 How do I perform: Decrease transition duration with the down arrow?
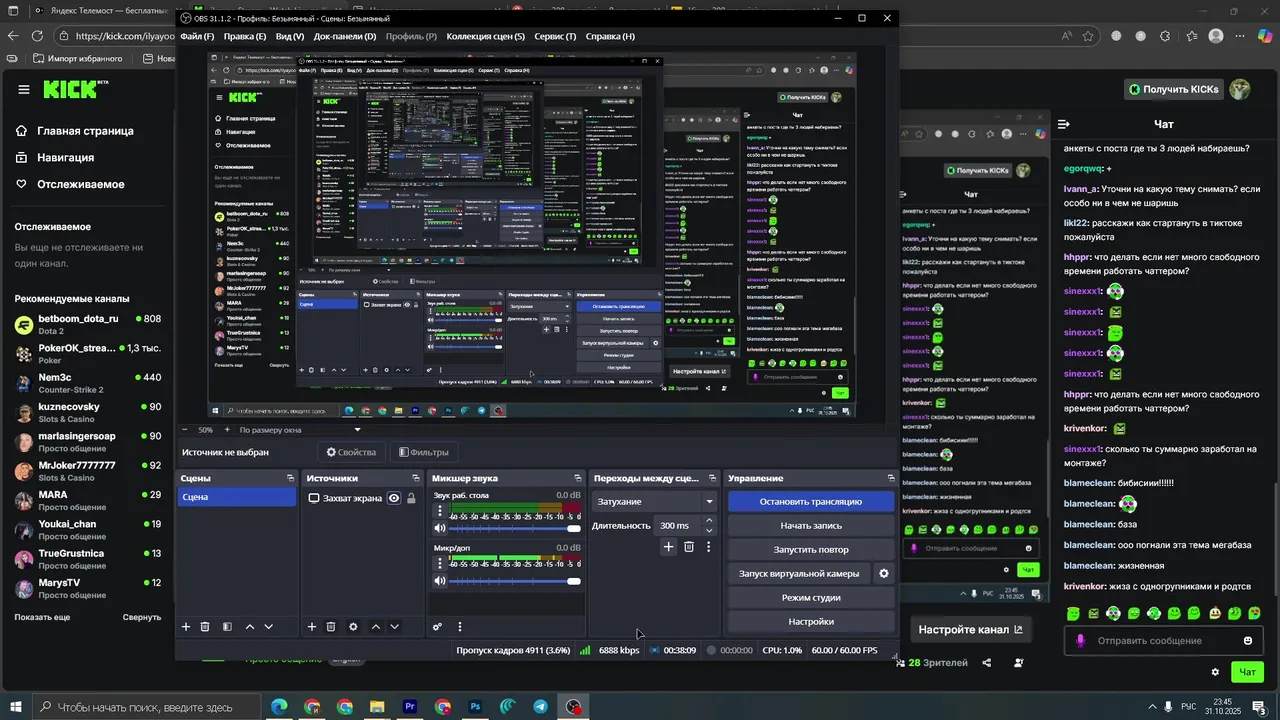coord(709,531)
